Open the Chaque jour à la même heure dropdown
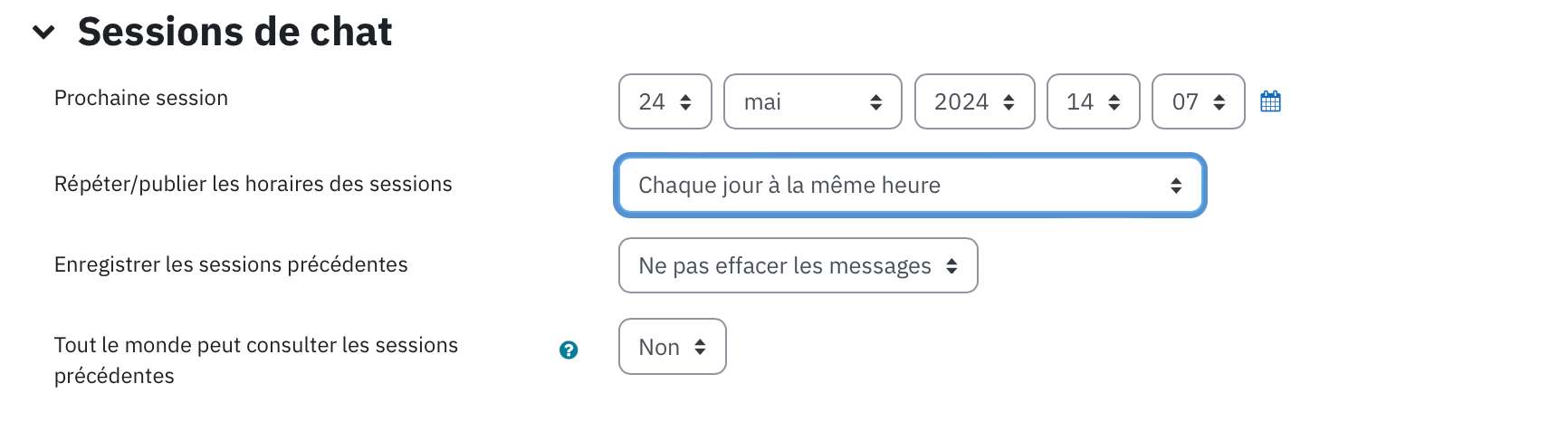The width and height of the screenshot is (1568, 422). (x=910, y=185)
